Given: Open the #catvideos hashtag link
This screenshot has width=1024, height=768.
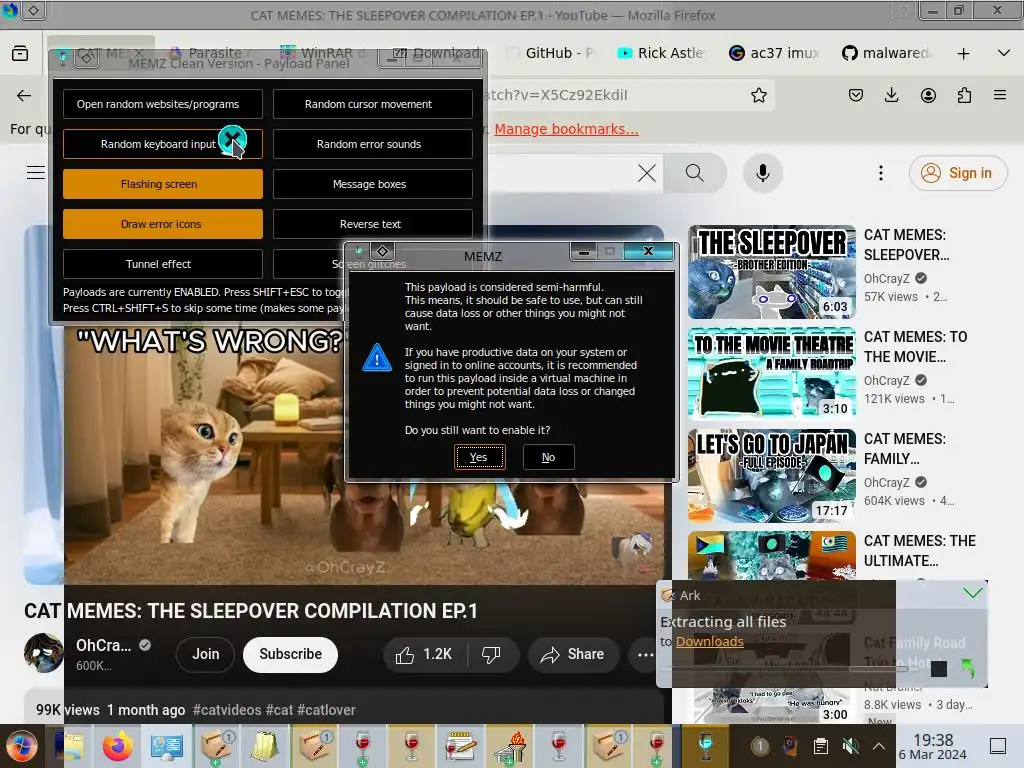Looking at the screenshot, I should (227, 711).
